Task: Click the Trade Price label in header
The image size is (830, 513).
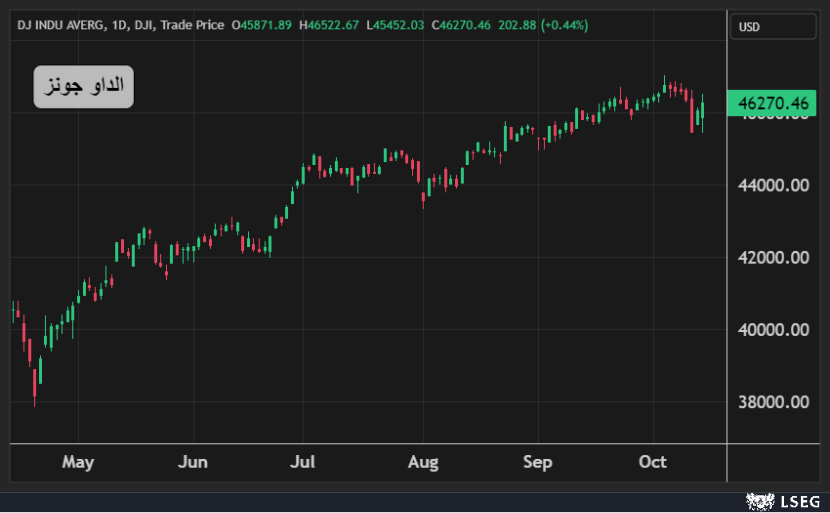Action: (x=191, y=24)
